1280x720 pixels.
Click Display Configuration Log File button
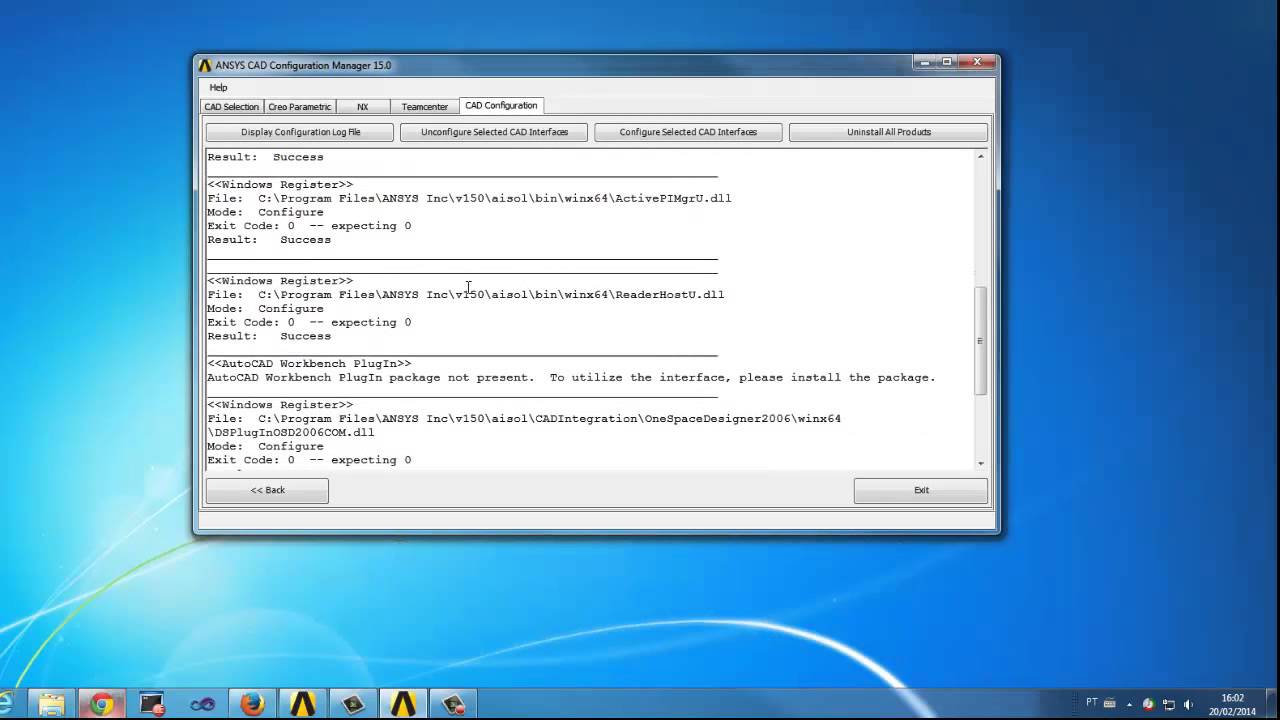tap(300, 132)
